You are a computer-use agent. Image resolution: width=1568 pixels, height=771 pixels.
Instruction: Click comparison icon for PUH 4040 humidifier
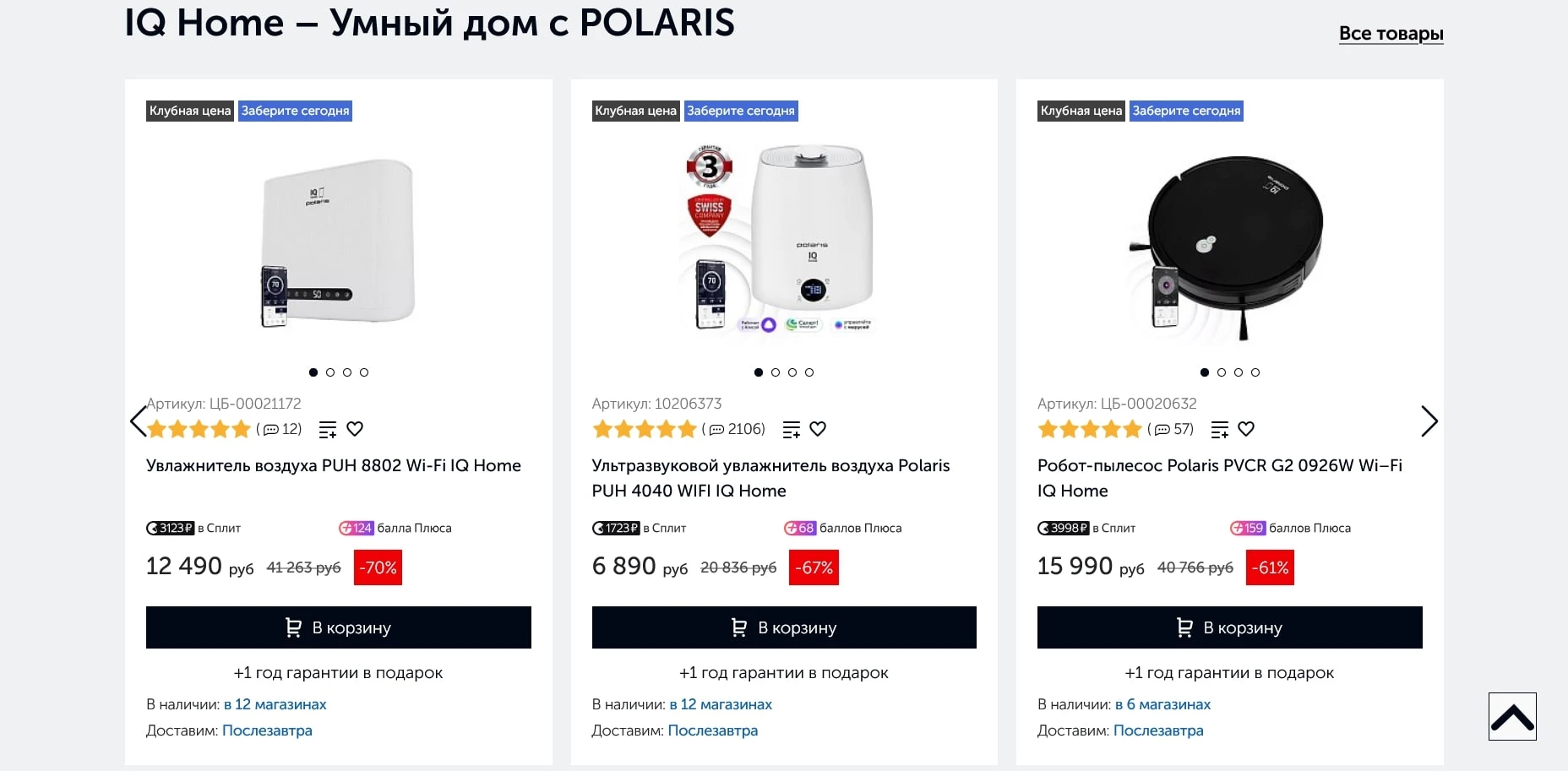point(791,429)
